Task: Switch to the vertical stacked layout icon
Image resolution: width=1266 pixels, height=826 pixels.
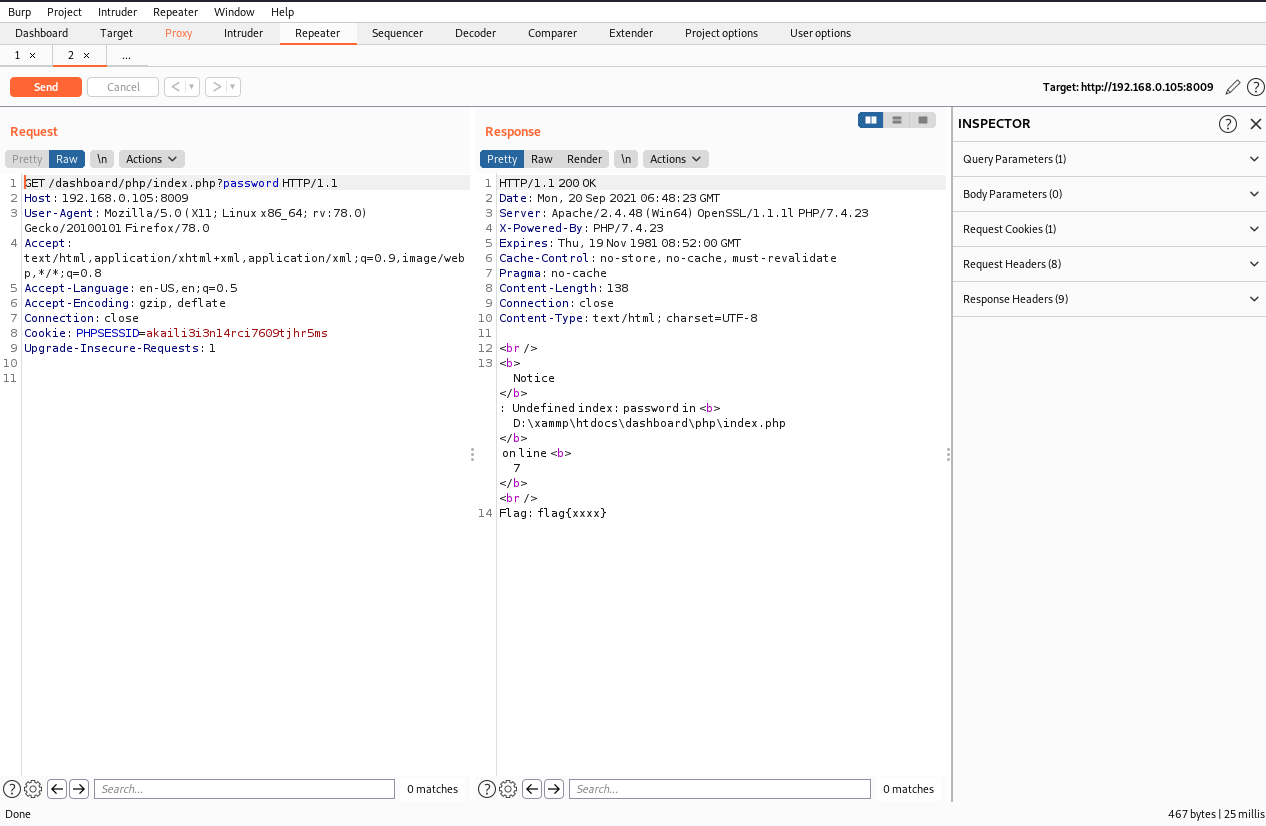Action: [897, 120]
